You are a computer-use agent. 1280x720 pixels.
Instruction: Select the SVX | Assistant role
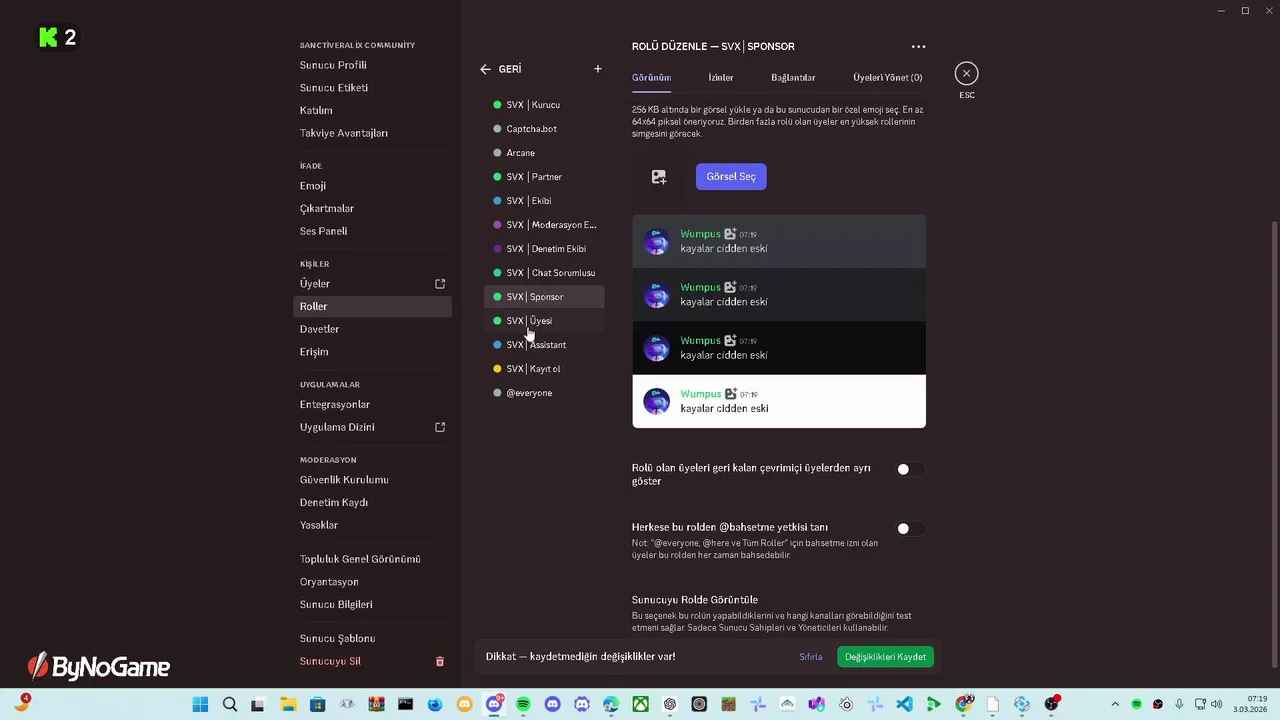point(544,345)
